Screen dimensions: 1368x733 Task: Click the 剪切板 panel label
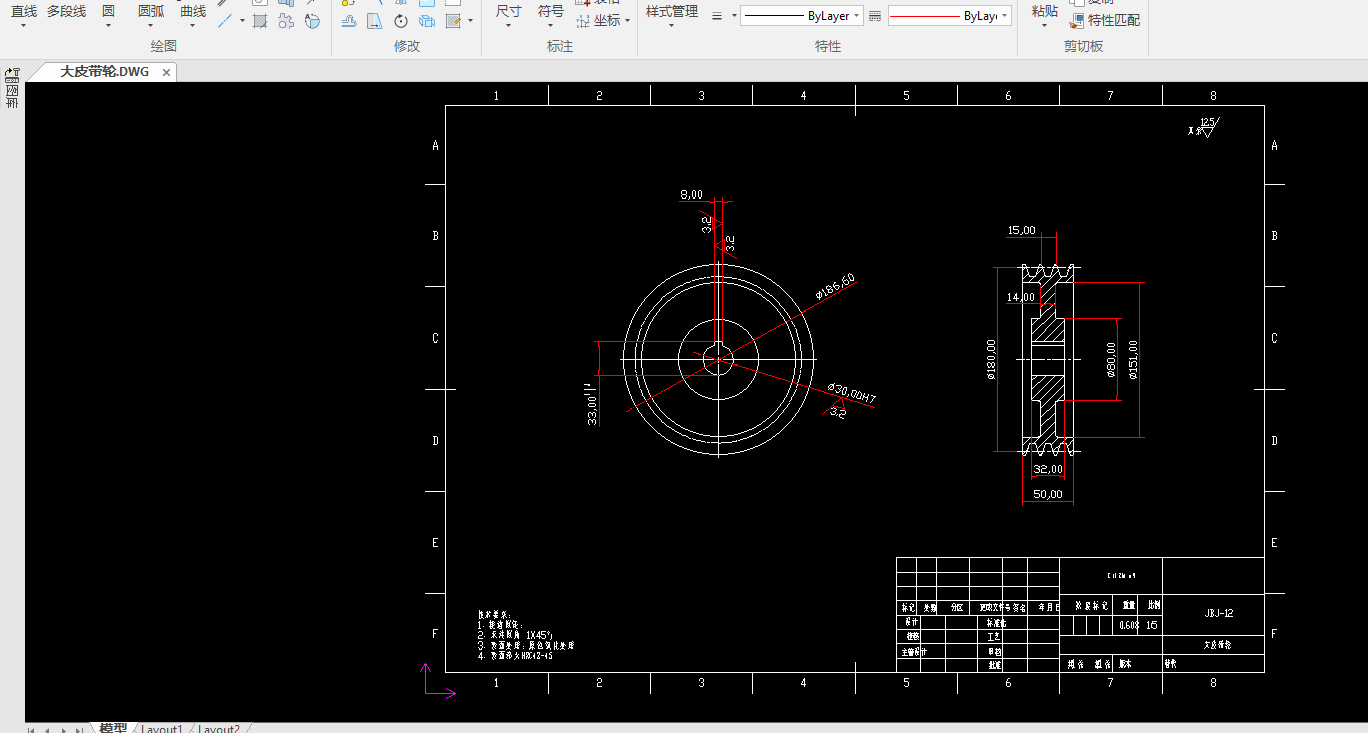click(x=1084, y=46)
